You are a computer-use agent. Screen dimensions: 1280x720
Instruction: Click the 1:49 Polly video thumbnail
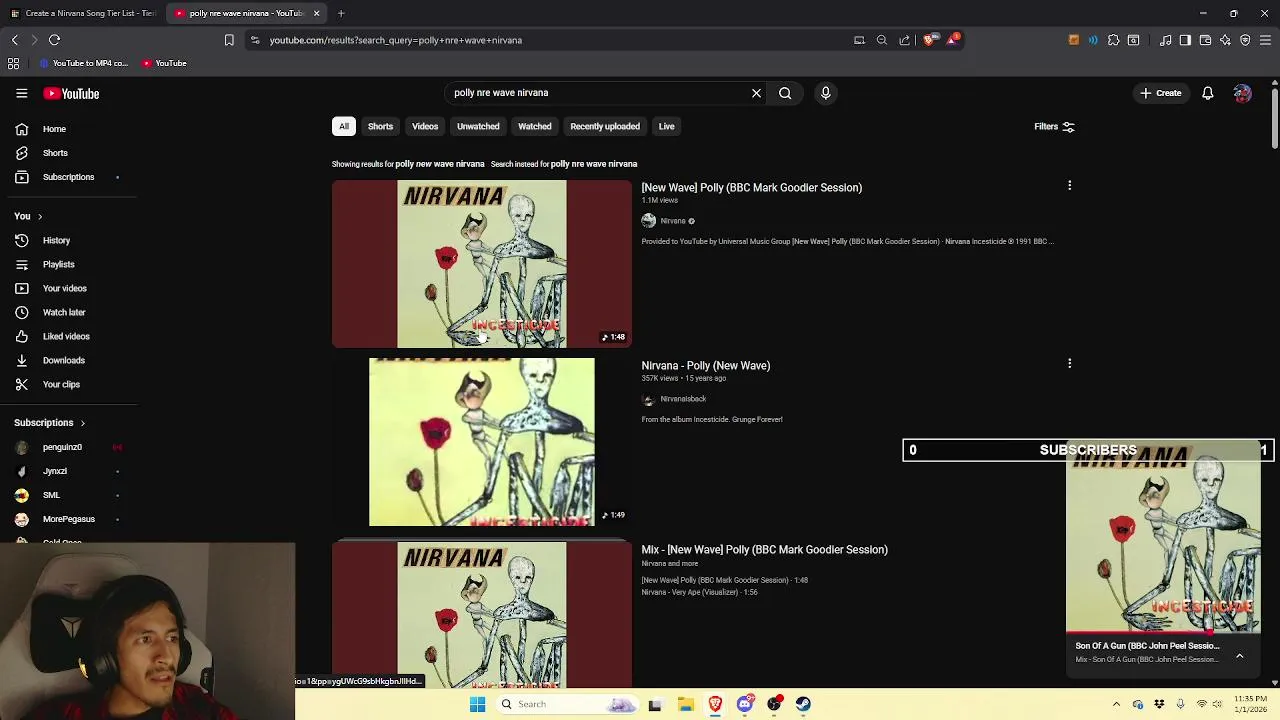coord(482,442)
